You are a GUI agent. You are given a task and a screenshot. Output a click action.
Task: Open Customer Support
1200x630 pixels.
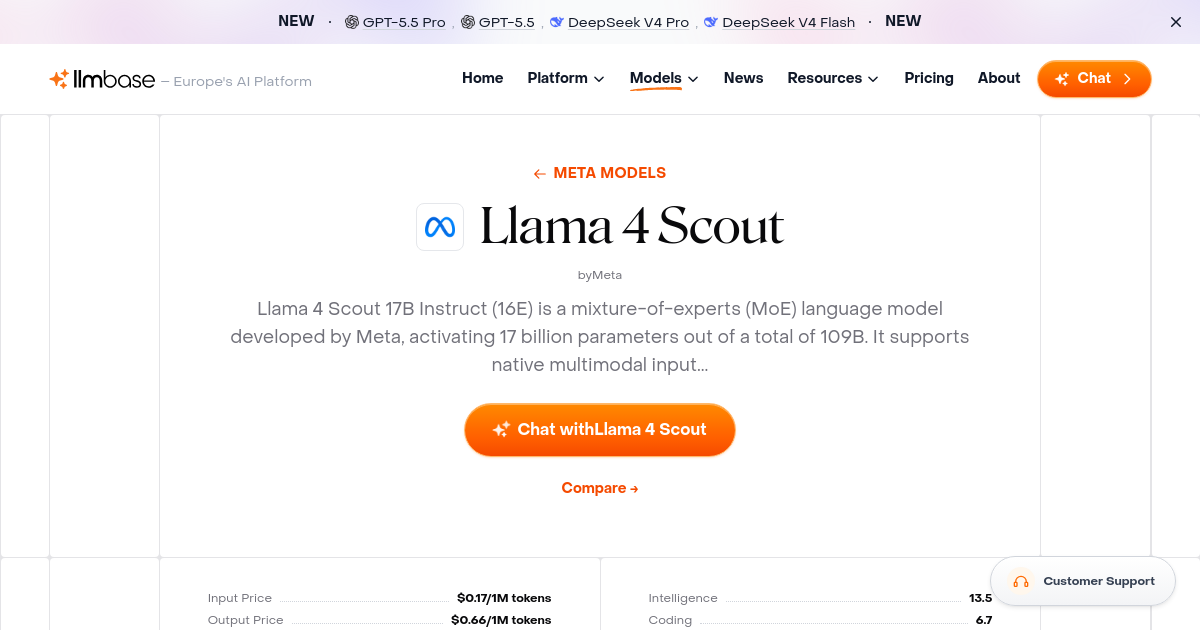(x=1083, y=581)
